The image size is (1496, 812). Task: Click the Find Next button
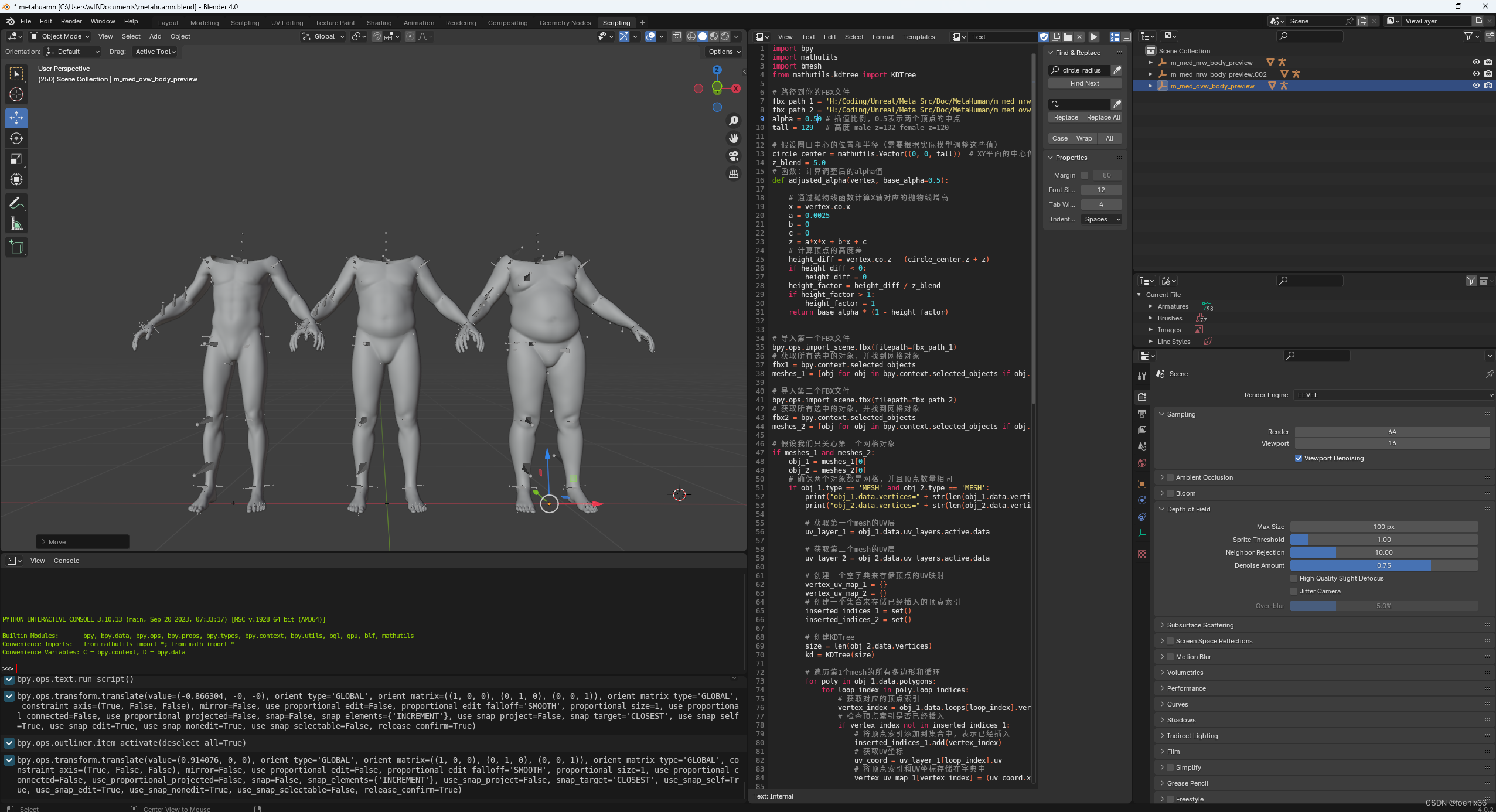[1084, 83]
